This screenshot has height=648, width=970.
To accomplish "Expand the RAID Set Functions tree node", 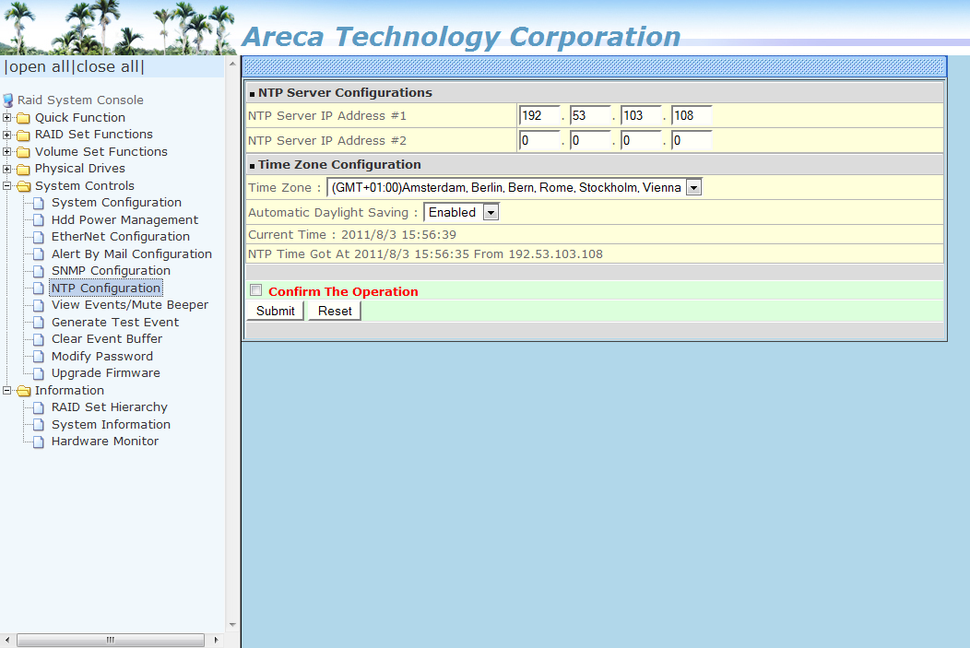I will tap(7, 134).
